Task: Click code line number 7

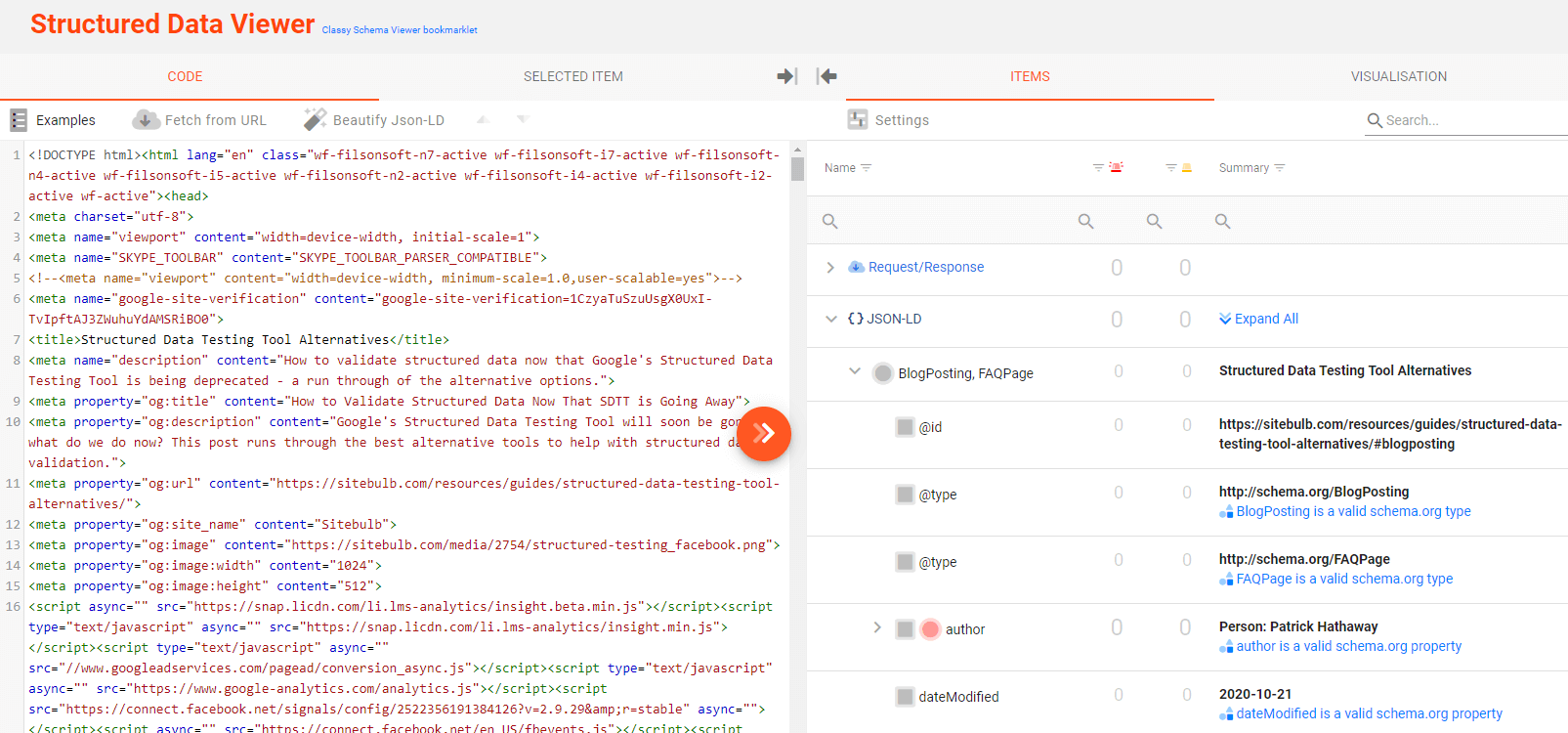Action: 17,339
